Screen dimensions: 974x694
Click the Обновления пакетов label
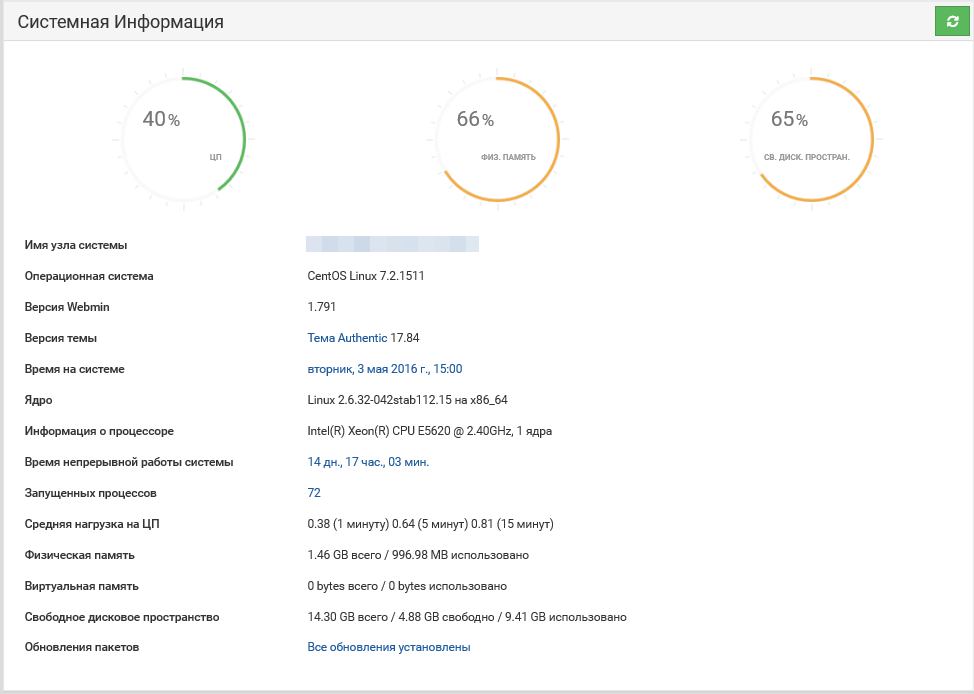82,647
